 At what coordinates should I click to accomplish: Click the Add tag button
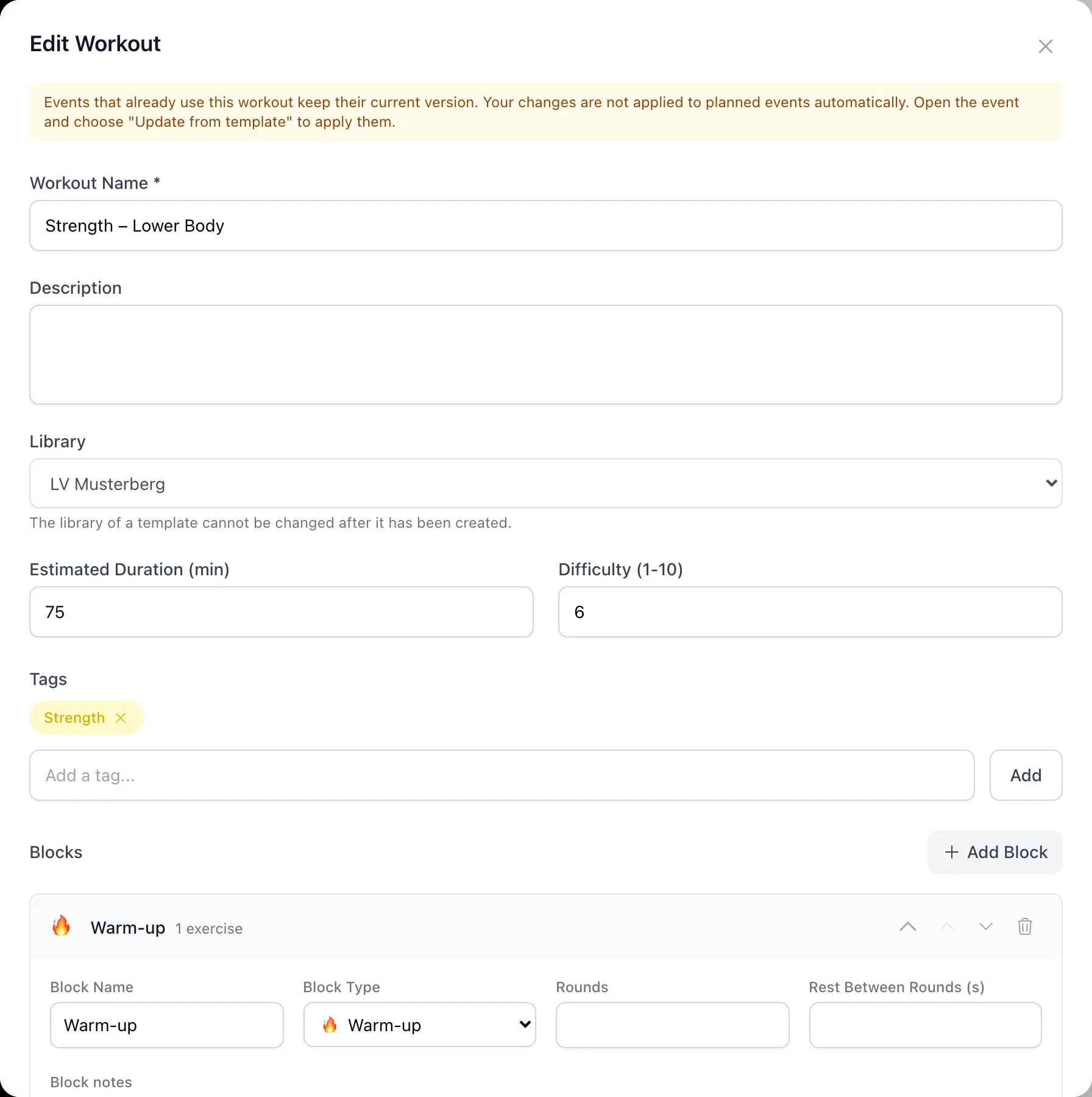1026,775
